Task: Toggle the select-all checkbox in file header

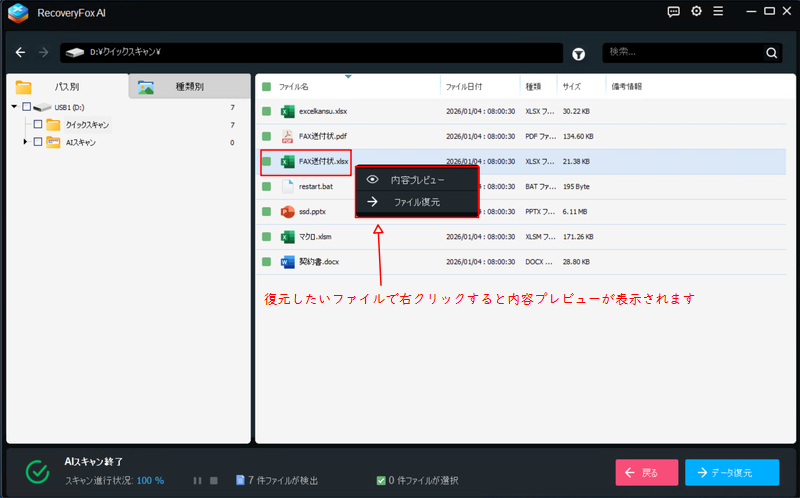Action: click(266, 87)
